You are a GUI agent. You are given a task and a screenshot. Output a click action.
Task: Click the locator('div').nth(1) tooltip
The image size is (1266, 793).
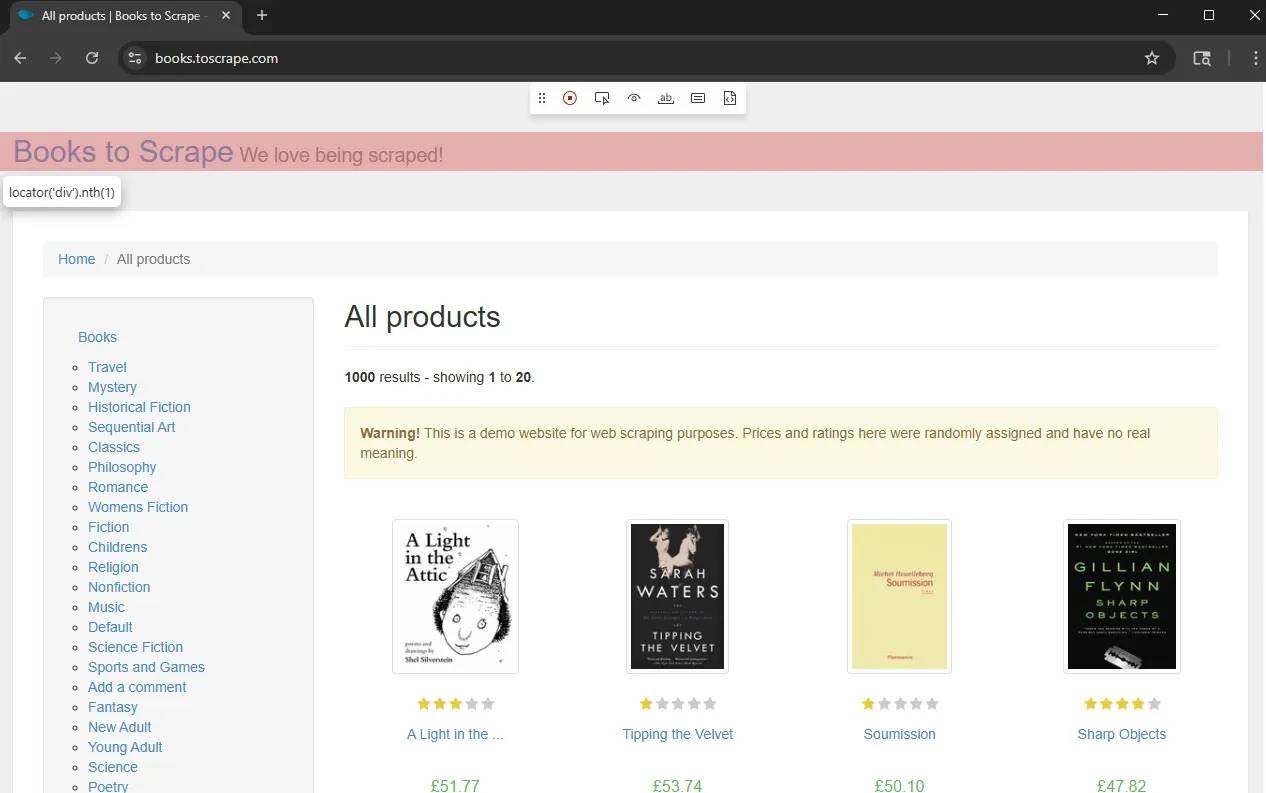pos(62,192)
